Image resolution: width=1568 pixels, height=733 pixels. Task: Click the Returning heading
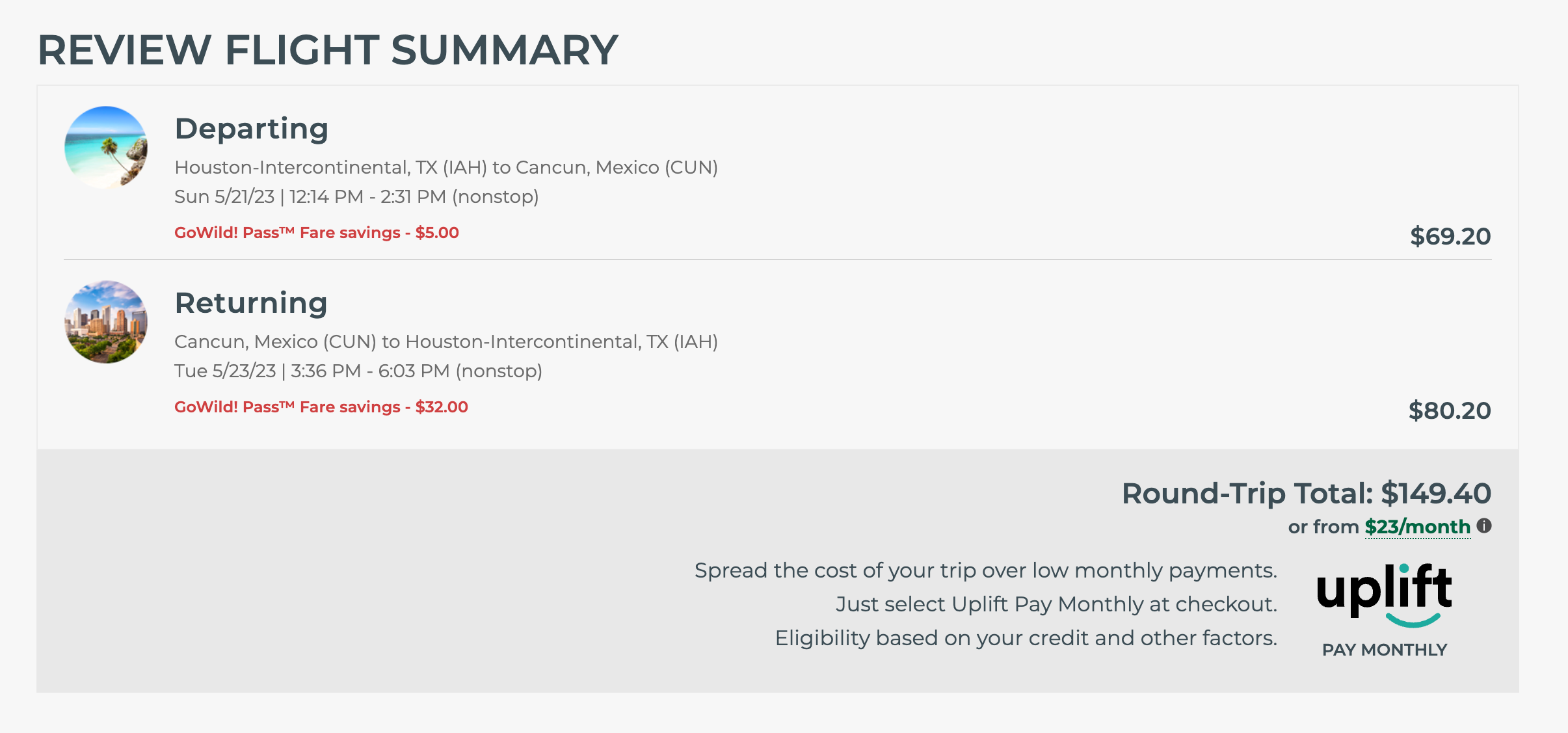tap(251, 303)
